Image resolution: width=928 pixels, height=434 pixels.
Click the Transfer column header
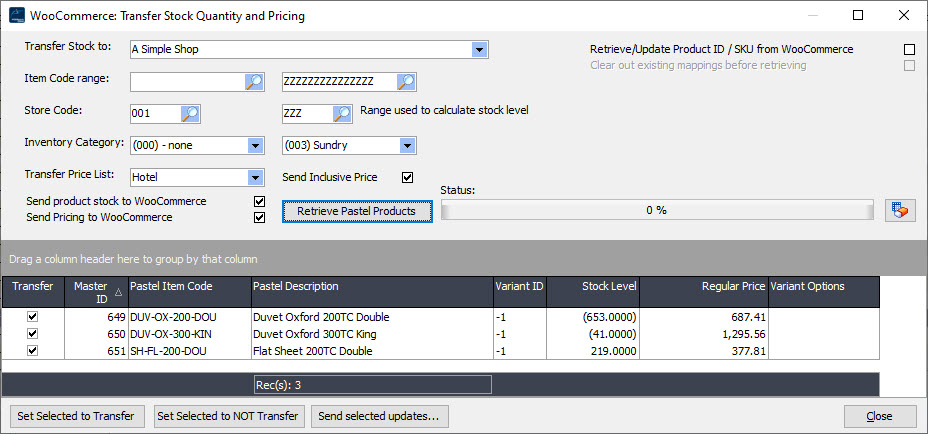point(33,292)
